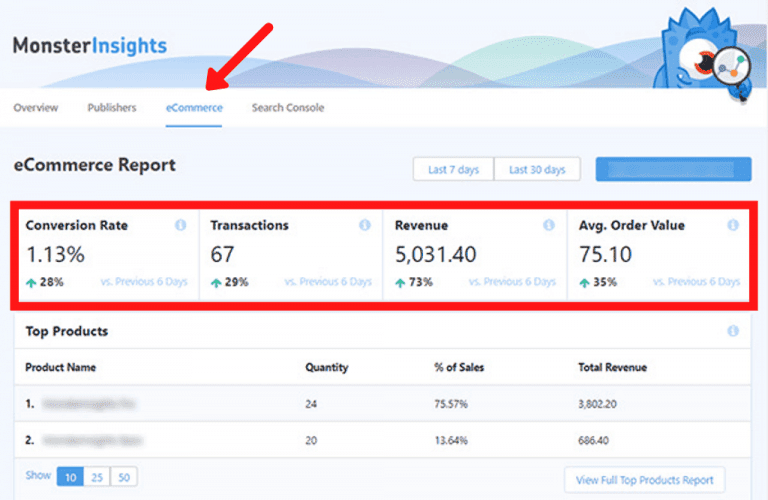Select the eCommerce tab
The width and height of the screenshot is (768, 500).
(194, 108)
